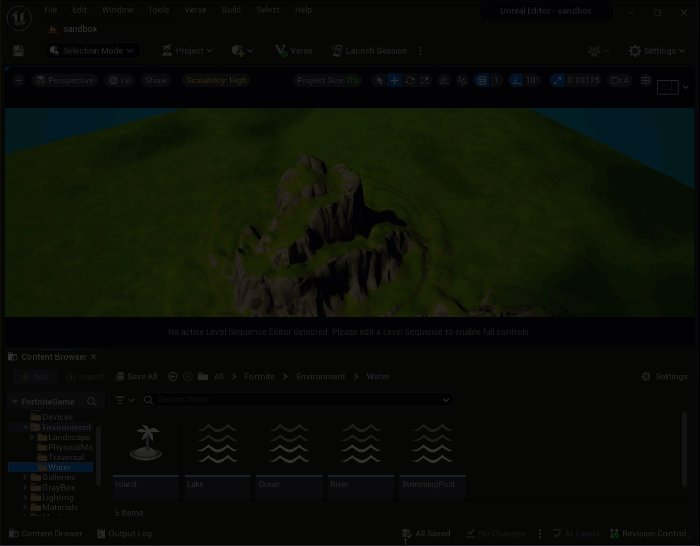
Task: Click the folder tree search icon
Action: [92, 402]
